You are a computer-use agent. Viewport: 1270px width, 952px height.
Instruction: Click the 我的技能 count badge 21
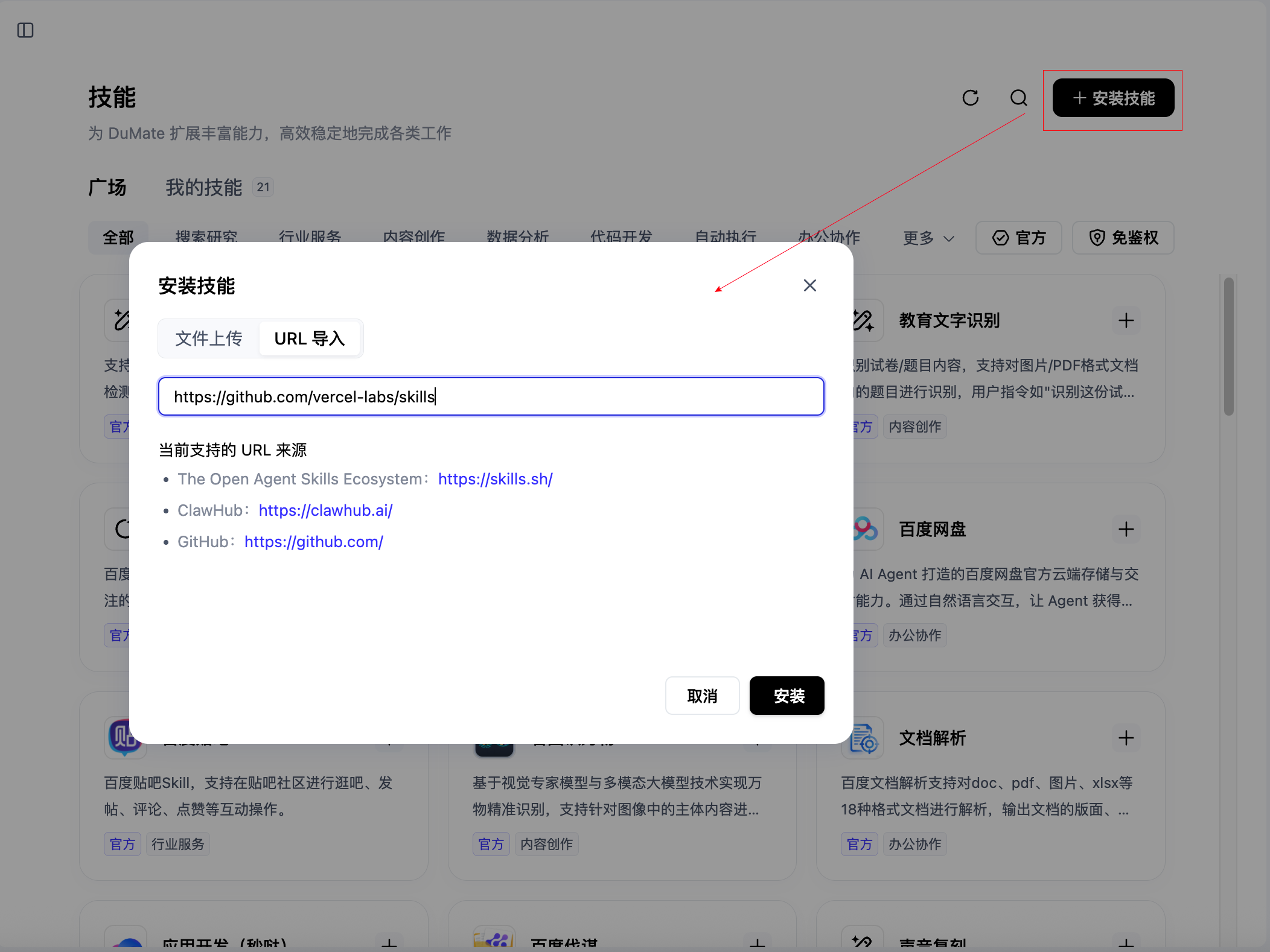pyautogui.click(x=263, y=188)
